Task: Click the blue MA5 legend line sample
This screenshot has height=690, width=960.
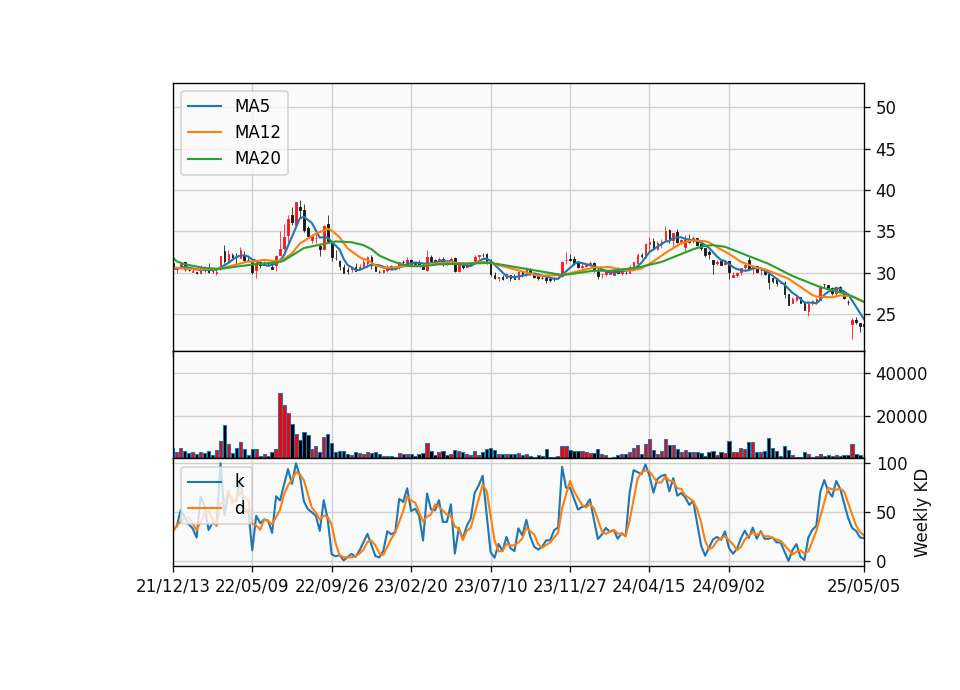Action: 204,106
